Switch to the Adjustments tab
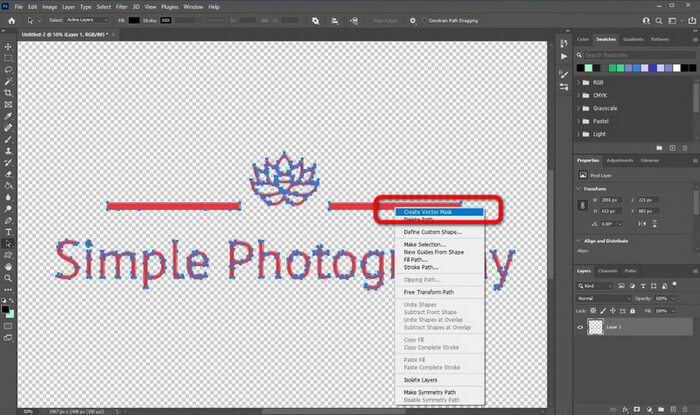Image resolution: width=700 pixels, height=415 pixels. [x=620, y=161]
